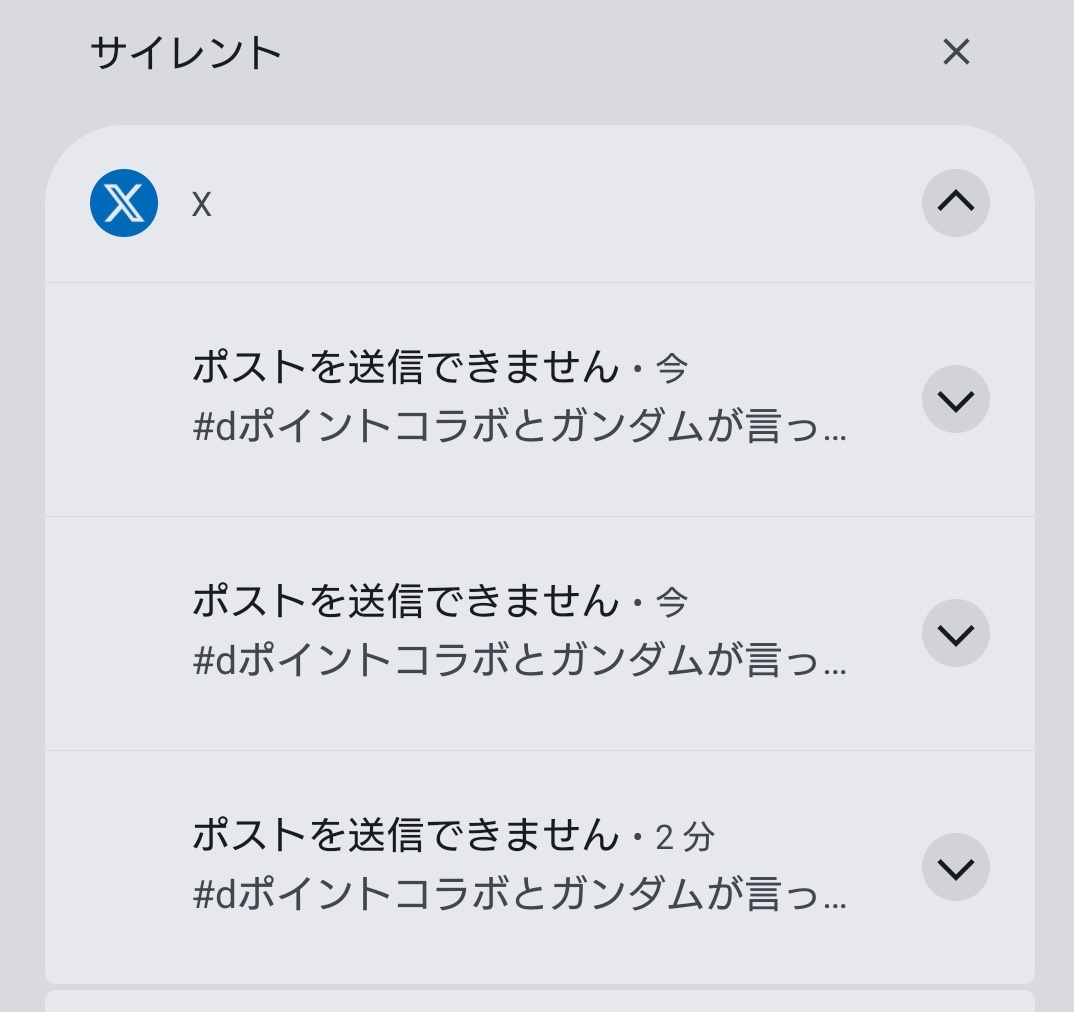Viewport: 1074px width, 1012px height.
Task: Collapse the X notification group
Action: pos(956,203)
